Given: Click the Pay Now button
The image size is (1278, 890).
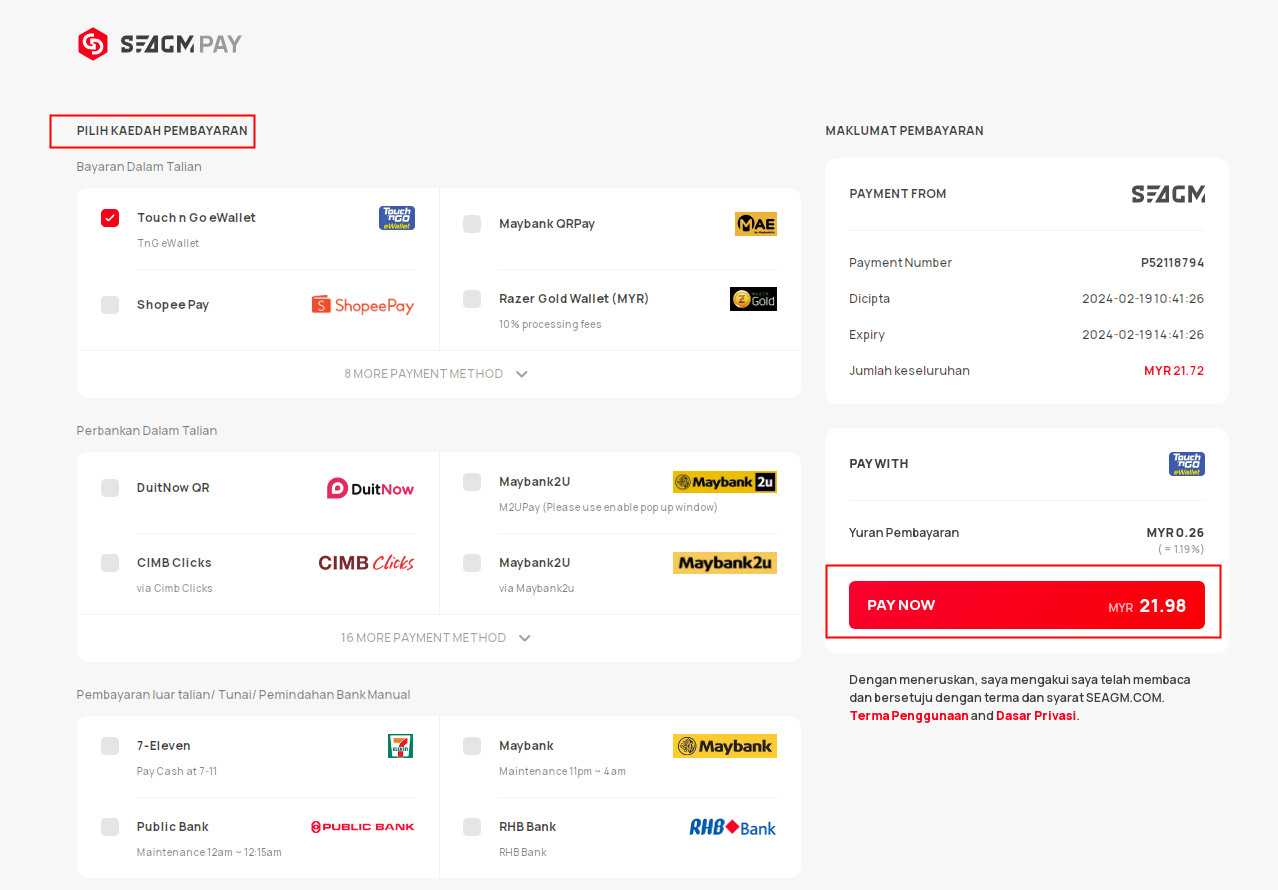Looking at the screenshot, I should tap(1027, 605).
